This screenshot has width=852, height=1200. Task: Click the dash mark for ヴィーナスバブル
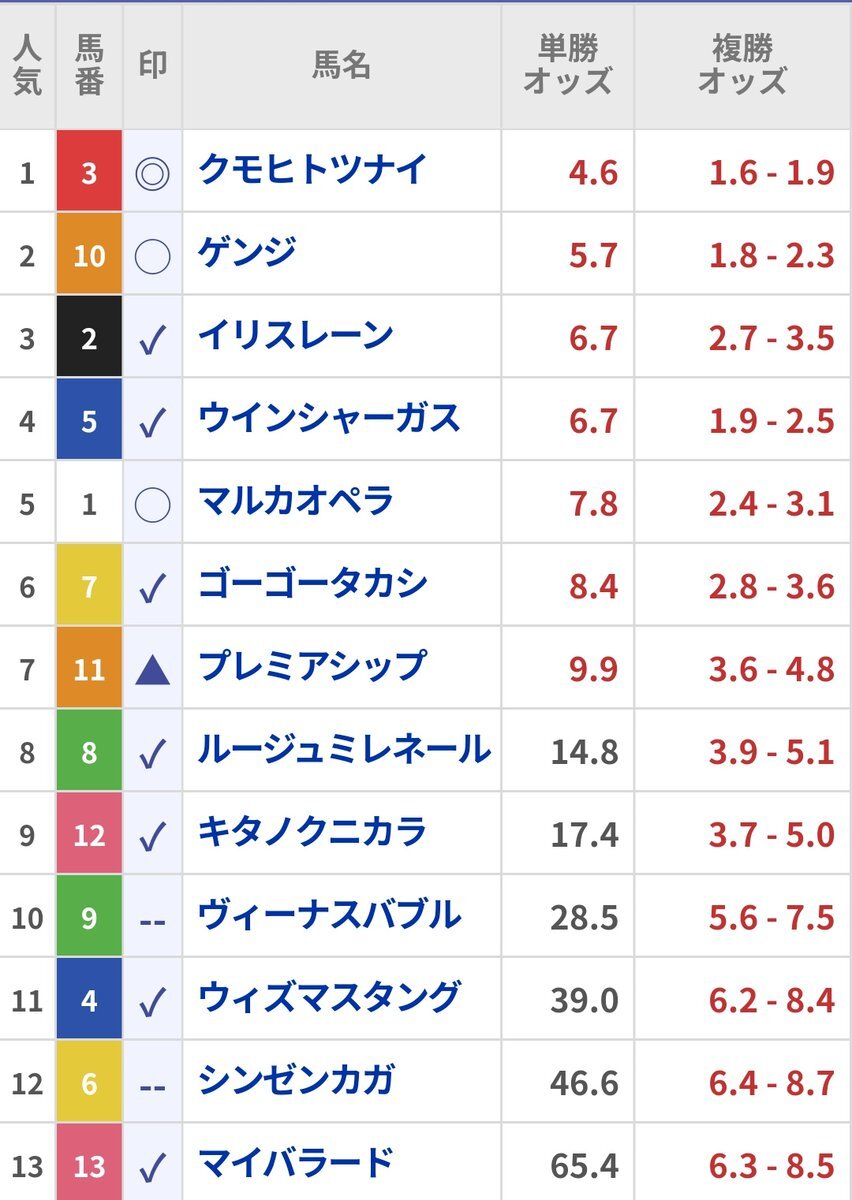pyautogui.click(x=152, y=920)
